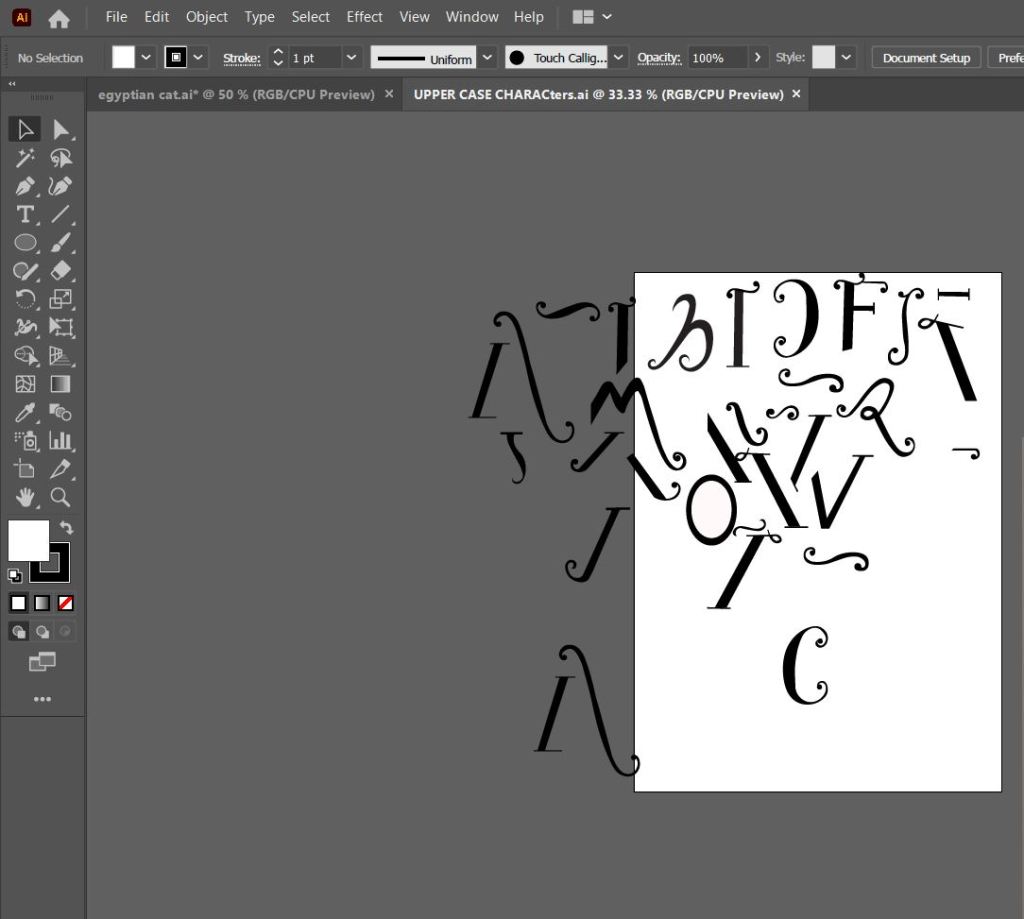Open the Touch Calligraphic brush dropdown
This screenshot has height=919, width=1024.
(x=619, y=58)
